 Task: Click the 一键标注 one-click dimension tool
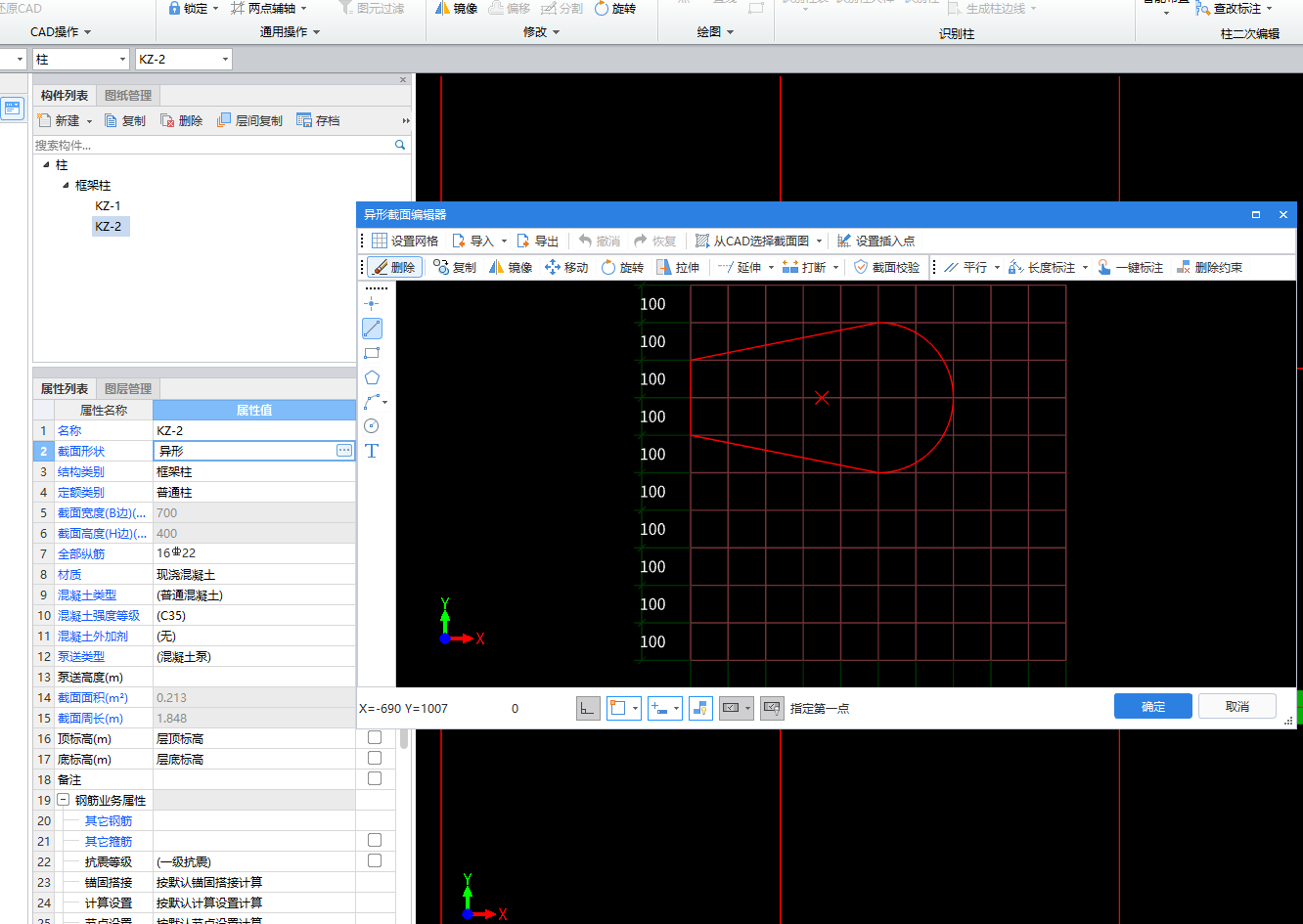pos(1130,267)
